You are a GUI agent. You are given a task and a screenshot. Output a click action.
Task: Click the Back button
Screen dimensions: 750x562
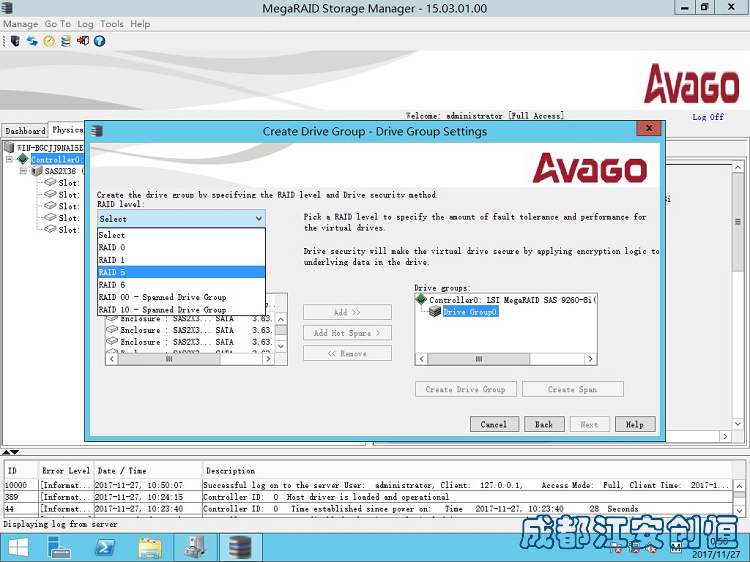pyautogui.click(x=544, y=424)
